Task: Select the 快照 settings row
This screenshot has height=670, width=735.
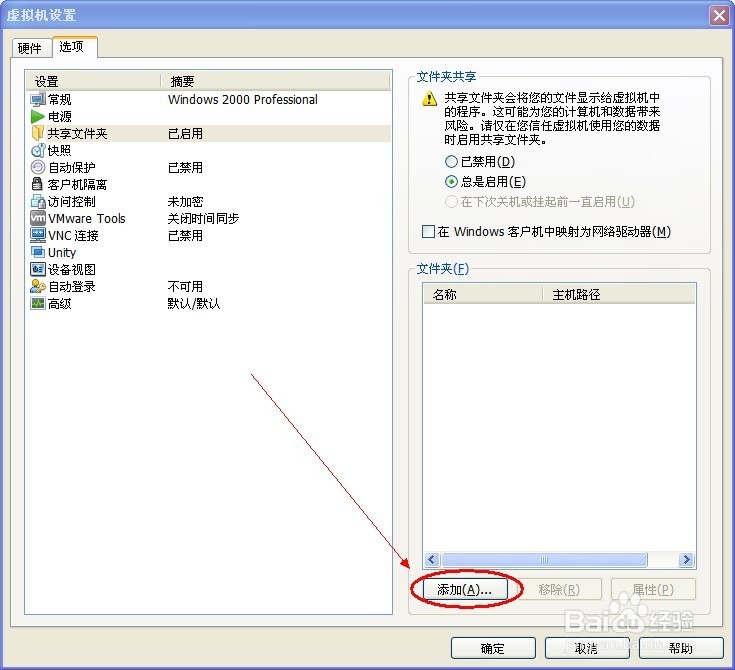Action: (209, 151)
